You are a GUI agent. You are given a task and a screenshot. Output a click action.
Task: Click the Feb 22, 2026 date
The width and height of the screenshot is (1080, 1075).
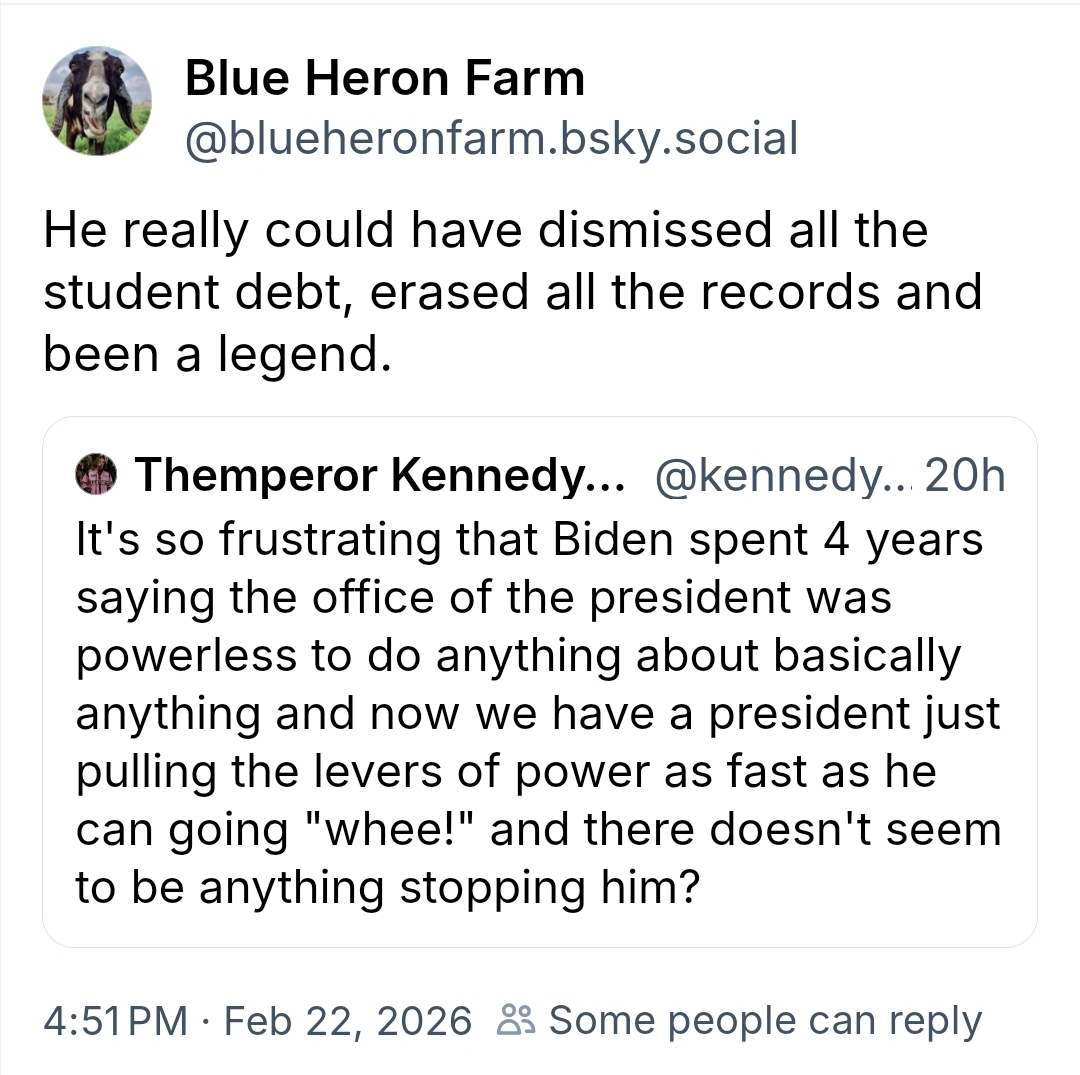tap(347, 1021)
